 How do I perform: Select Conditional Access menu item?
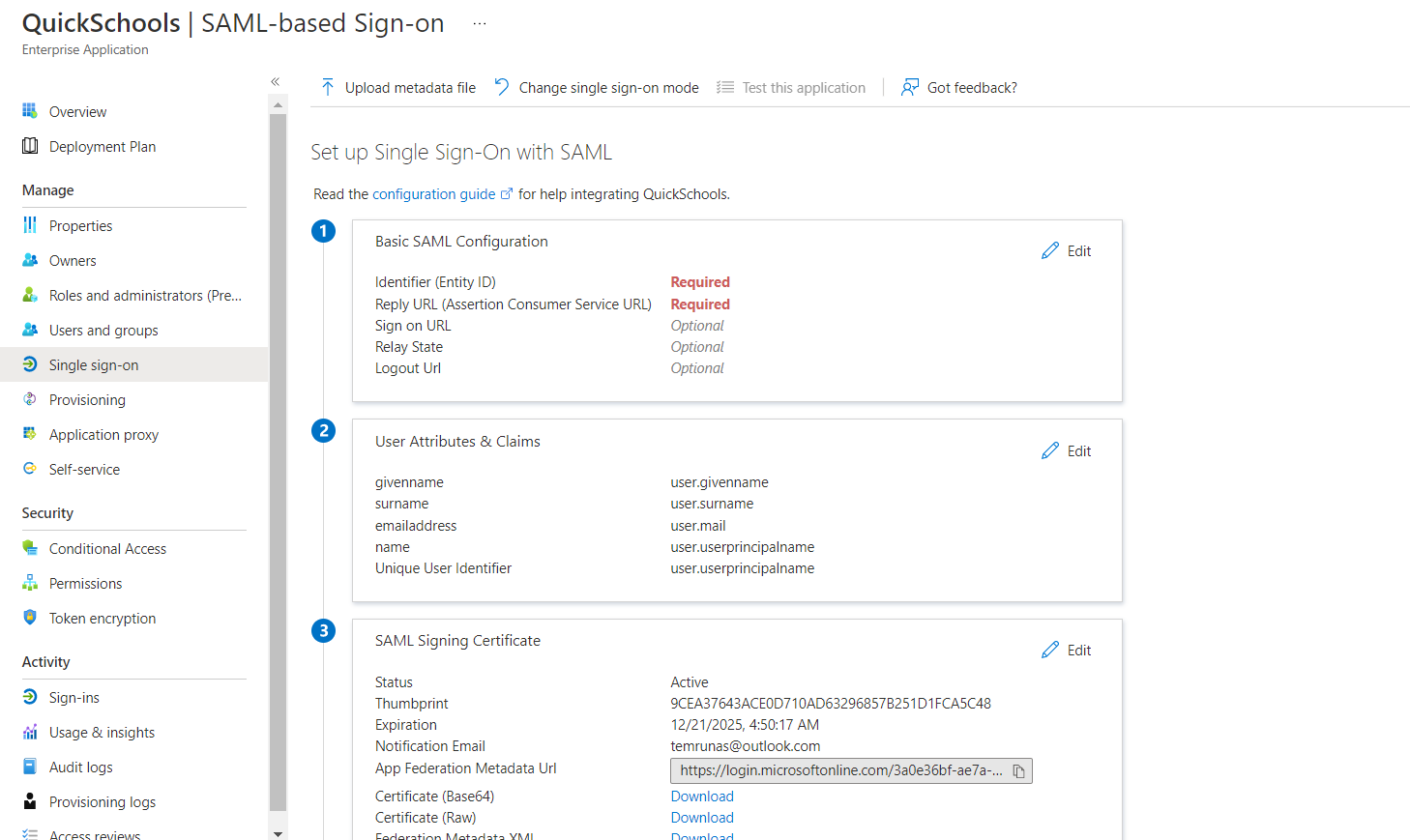[107, 548]
